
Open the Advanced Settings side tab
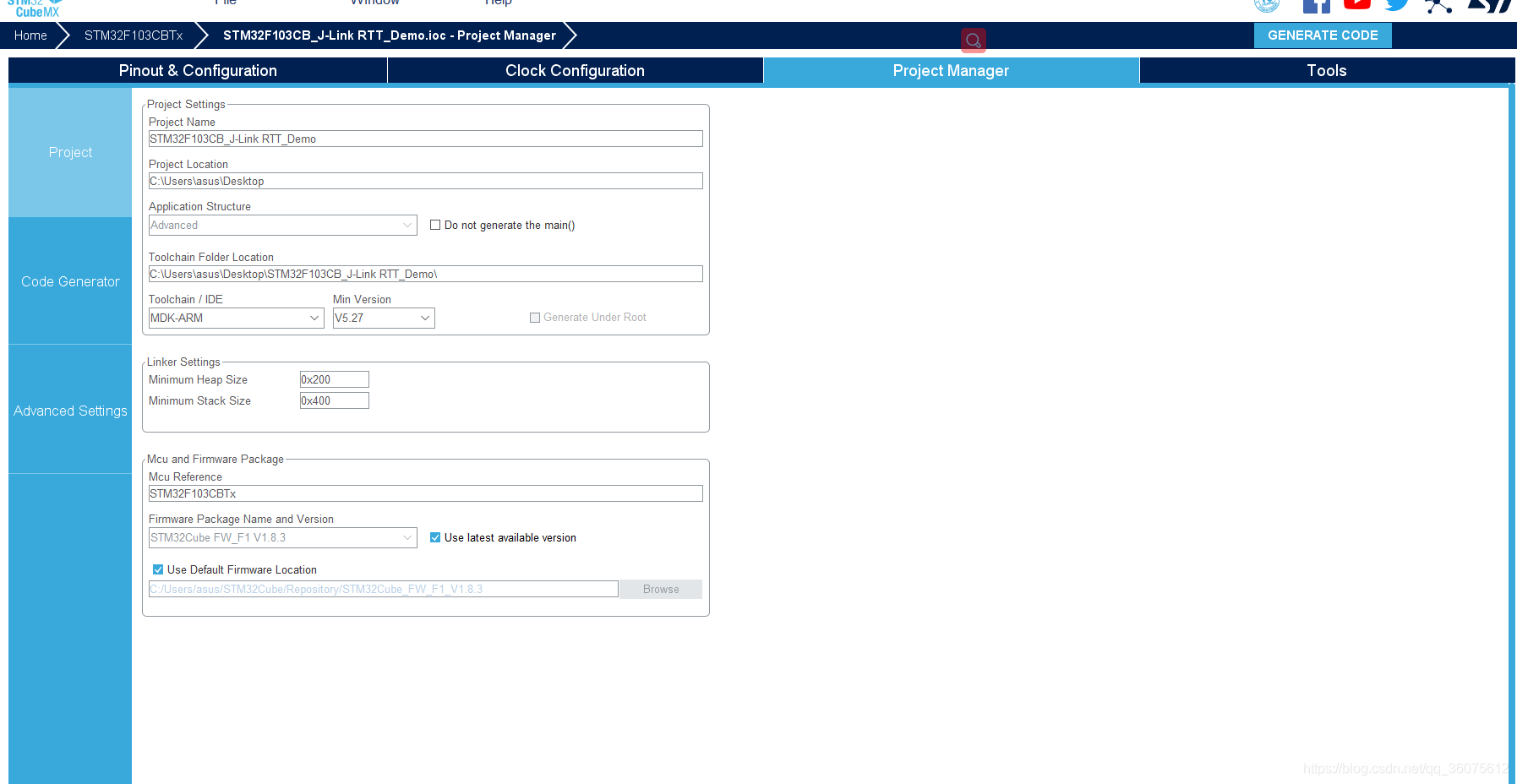point(70,411)
